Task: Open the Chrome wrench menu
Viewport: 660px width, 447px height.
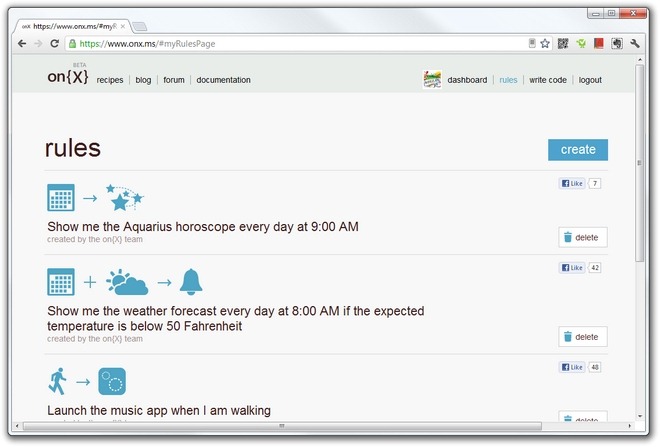Action: point(635,43)
